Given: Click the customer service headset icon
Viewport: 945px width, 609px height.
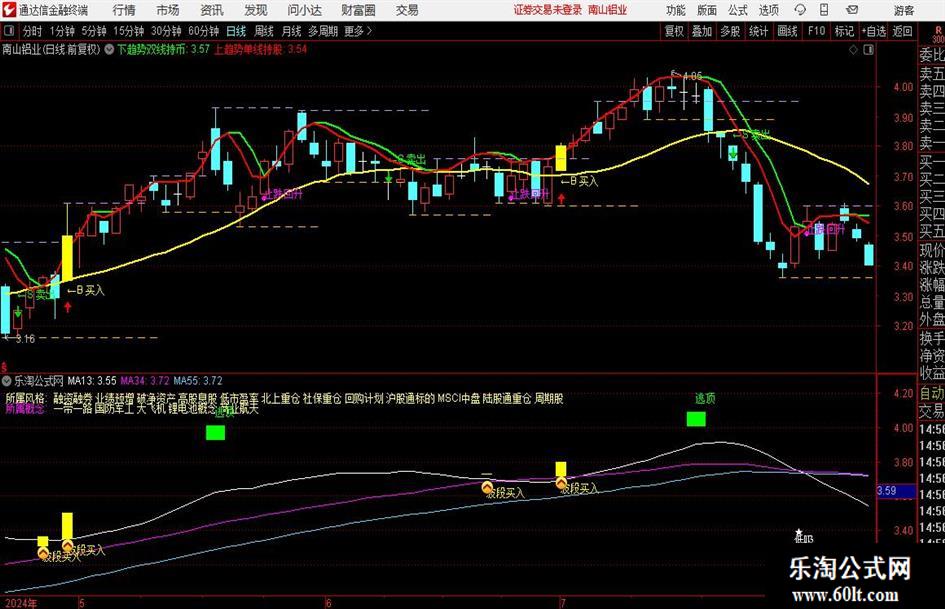Looking at the screenshot, I should [800, 10].
